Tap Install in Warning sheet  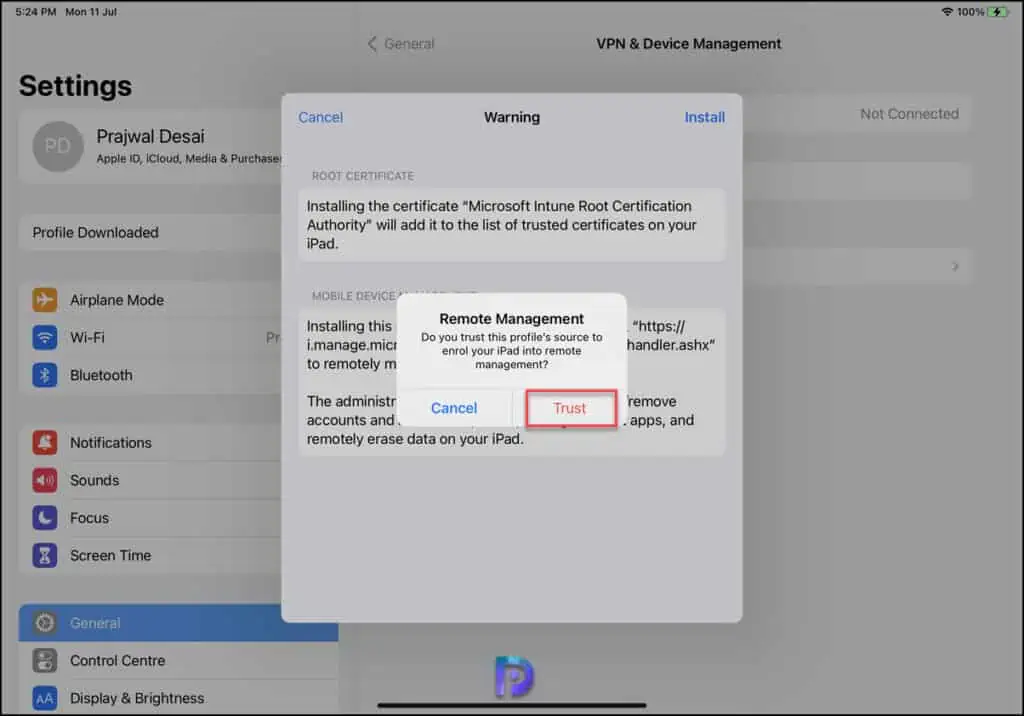[x=704, y=118]
